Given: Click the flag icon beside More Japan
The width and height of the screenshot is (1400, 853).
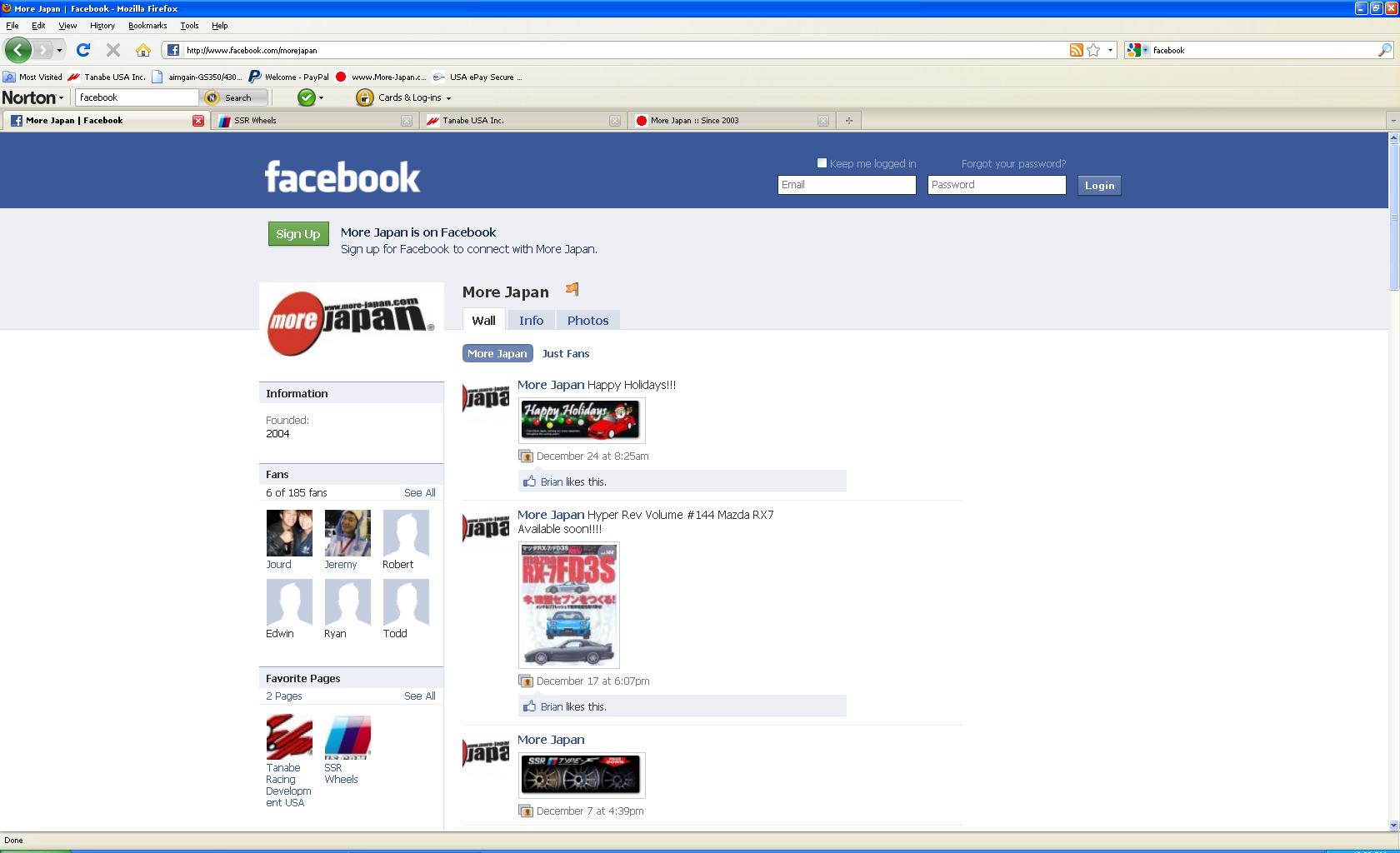Looking at the screenshot, I should tap(572, 290).
